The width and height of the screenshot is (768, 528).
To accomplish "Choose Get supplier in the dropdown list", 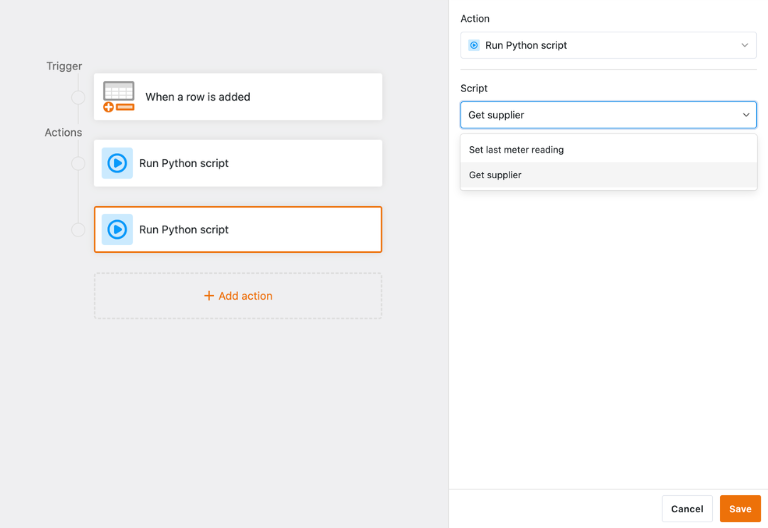I will coord(495,175).
